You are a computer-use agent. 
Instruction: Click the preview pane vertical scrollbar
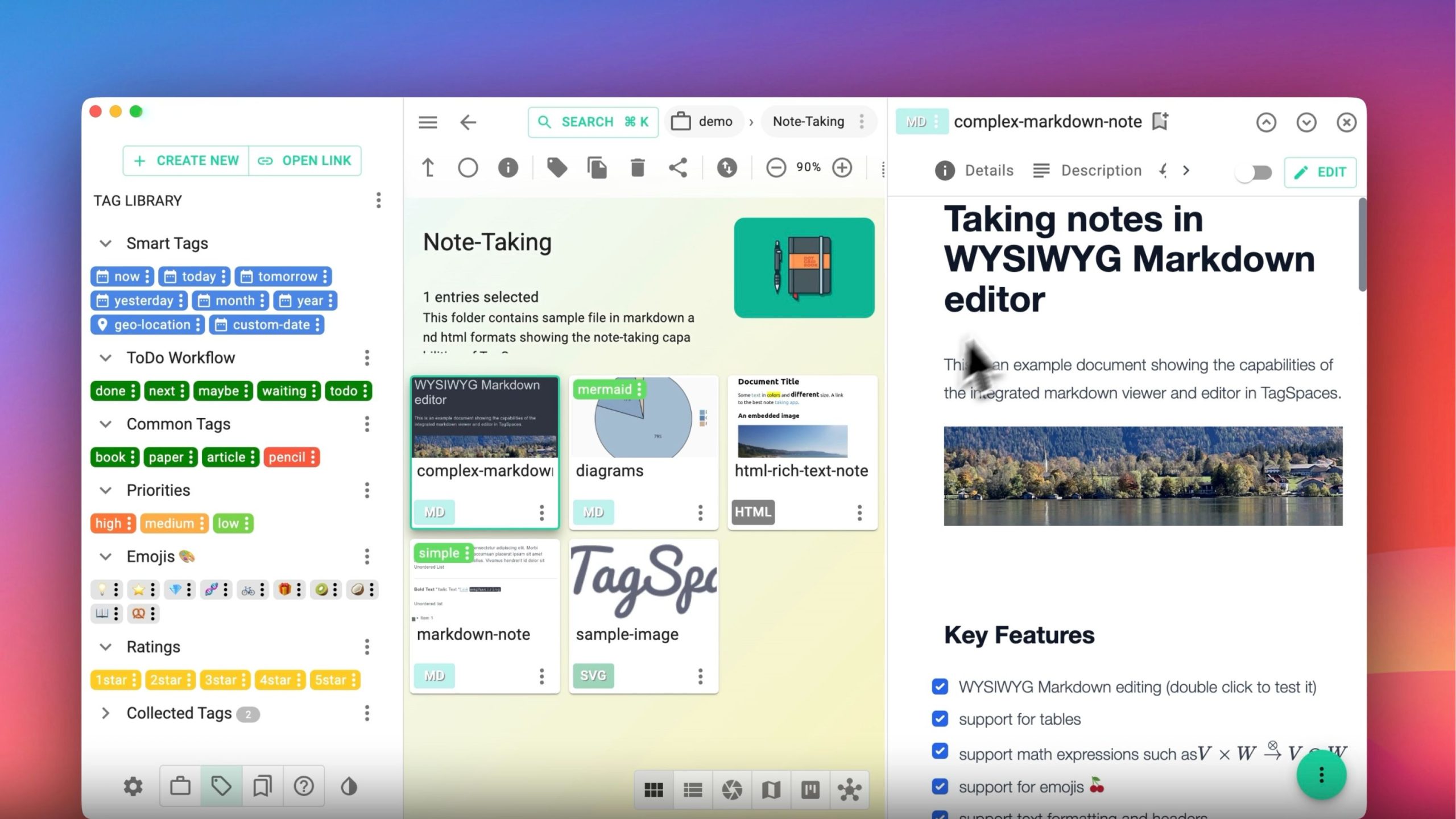tap(1362, 245)
